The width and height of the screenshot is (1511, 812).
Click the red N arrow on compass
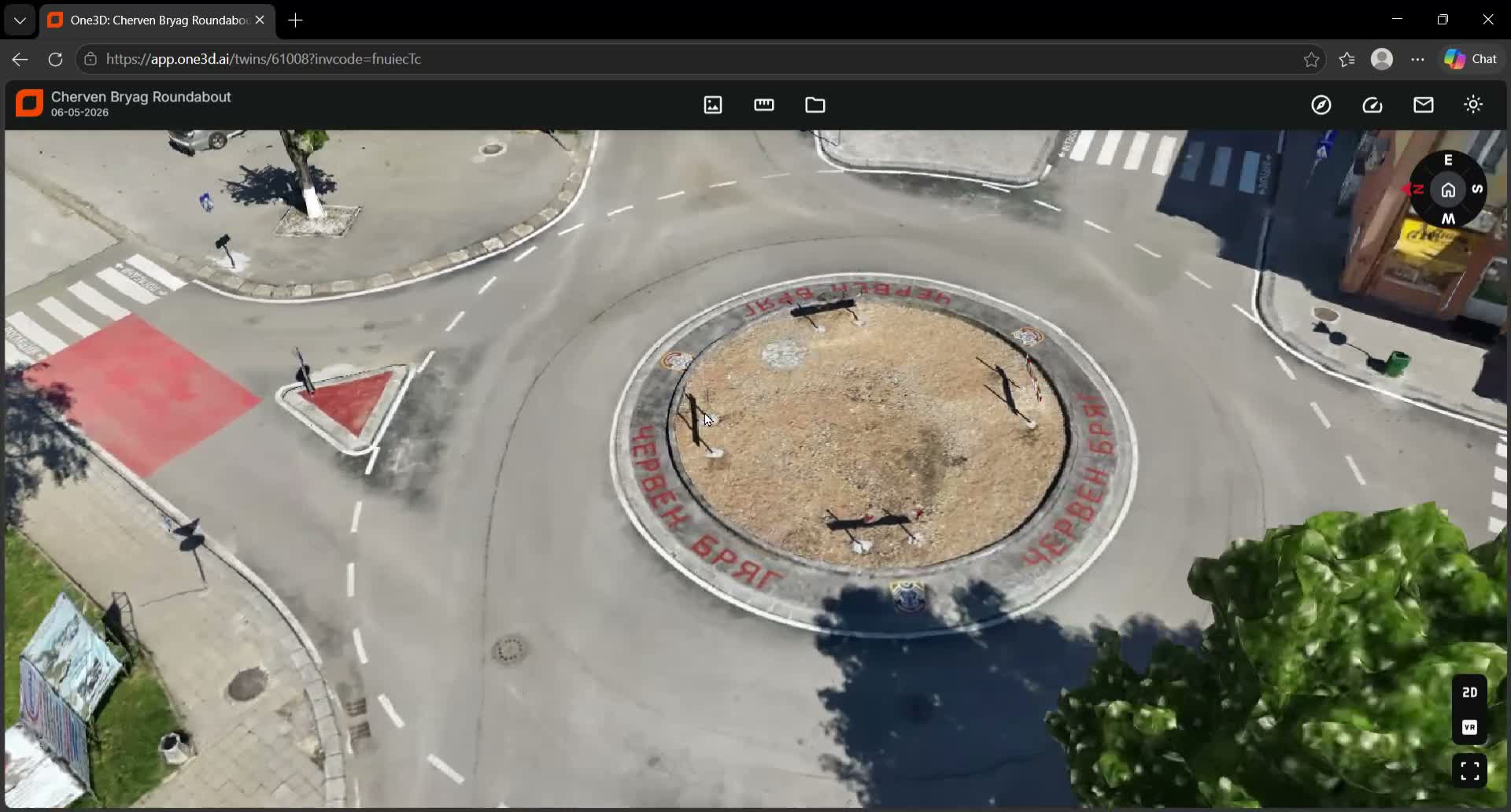tap(1413, 190)
